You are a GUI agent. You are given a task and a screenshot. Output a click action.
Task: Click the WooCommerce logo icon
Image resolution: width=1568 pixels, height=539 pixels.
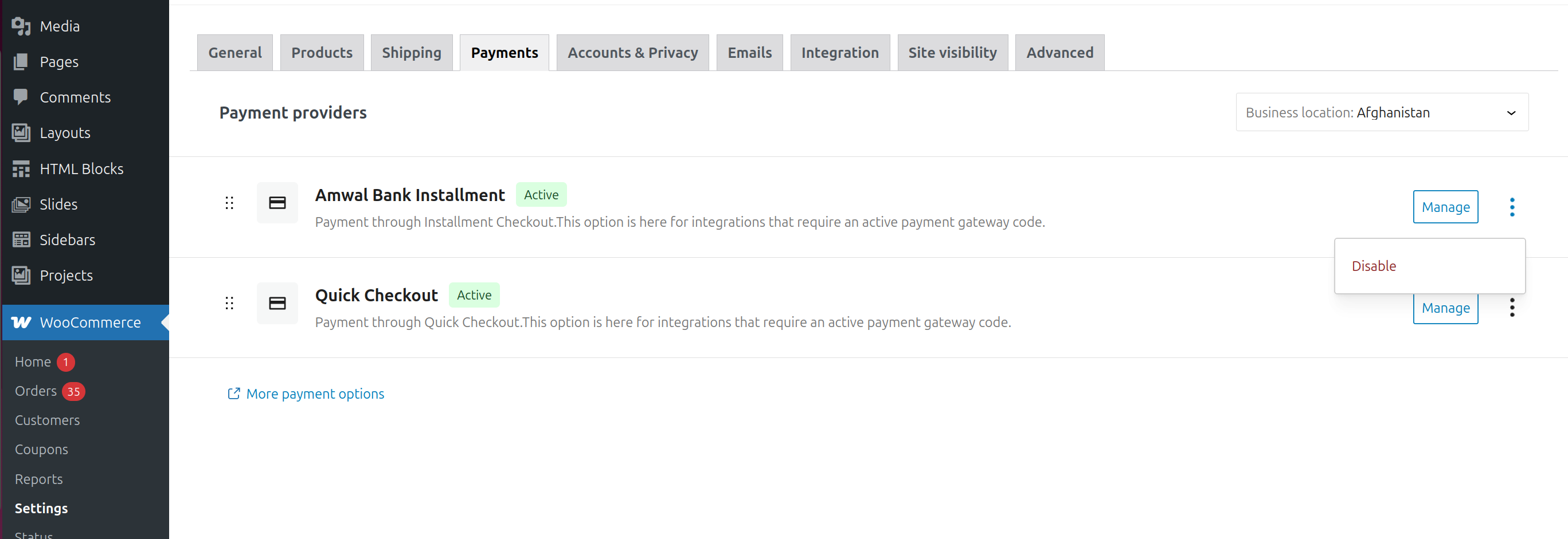point(21,322)
